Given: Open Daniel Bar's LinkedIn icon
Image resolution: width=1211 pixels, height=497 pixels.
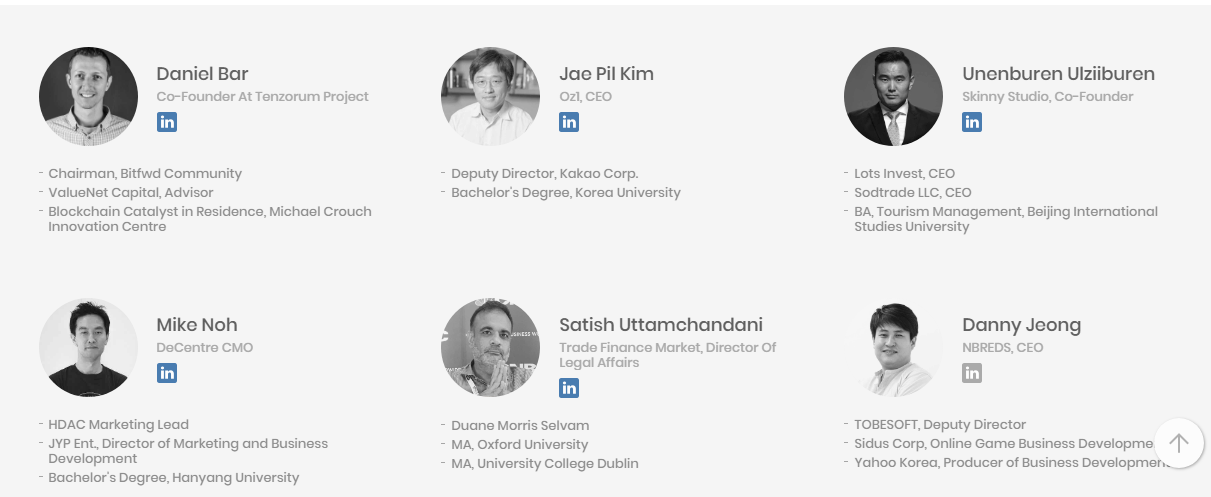Looking at the screenshot, I should (x=167, y=122).
